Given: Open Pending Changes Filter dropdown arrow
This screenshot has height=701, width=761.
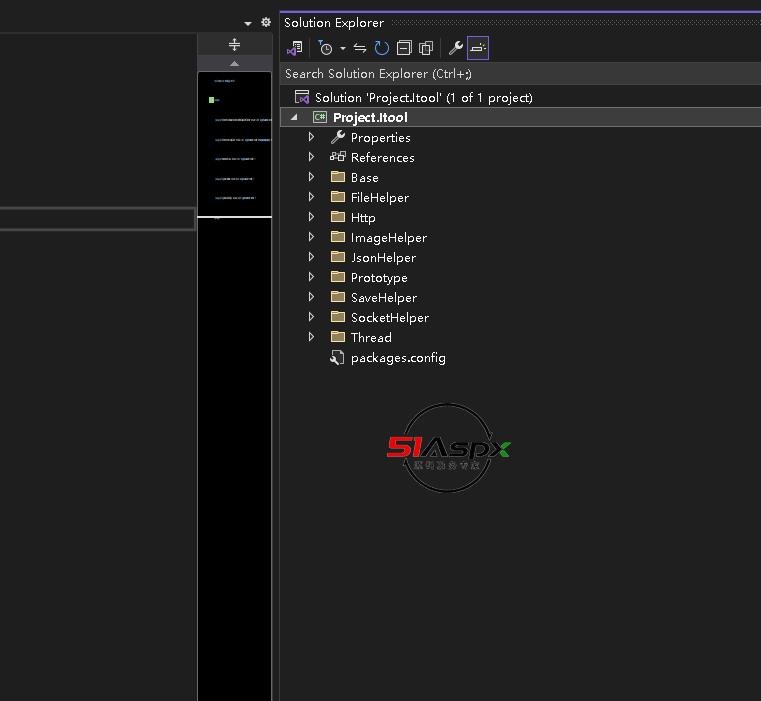Looking at the screenshot, I should click(342, 48).
